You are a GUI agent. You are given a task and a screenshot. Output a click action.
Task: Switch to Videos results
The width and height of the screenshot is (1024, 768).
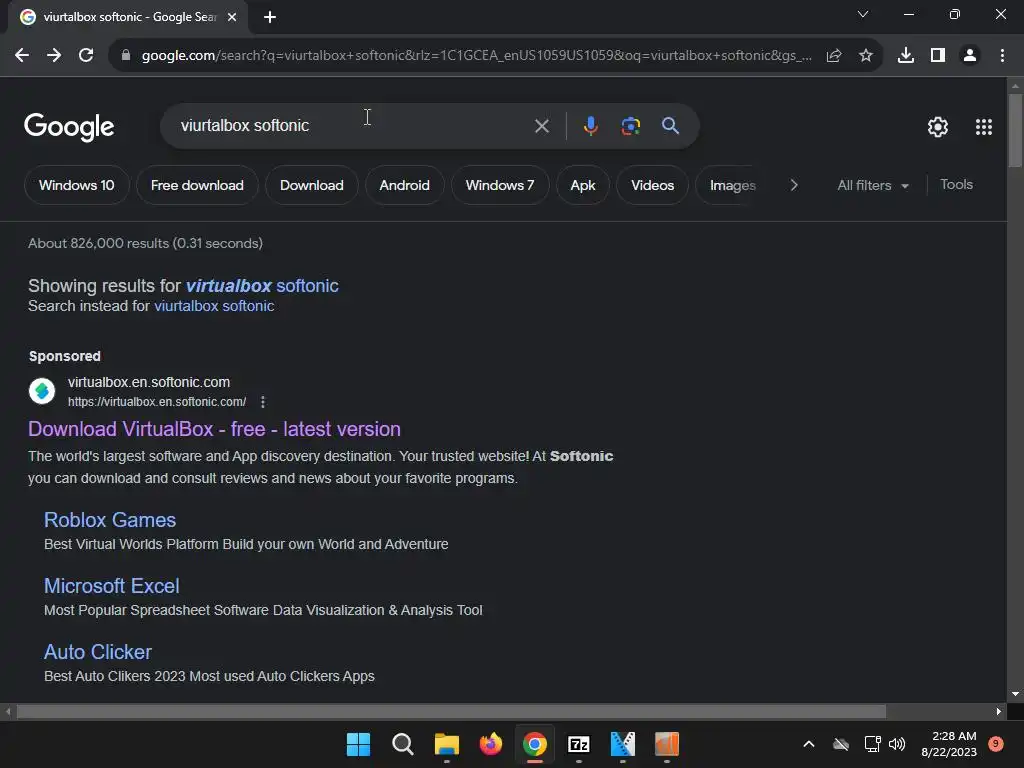point(652,185)
